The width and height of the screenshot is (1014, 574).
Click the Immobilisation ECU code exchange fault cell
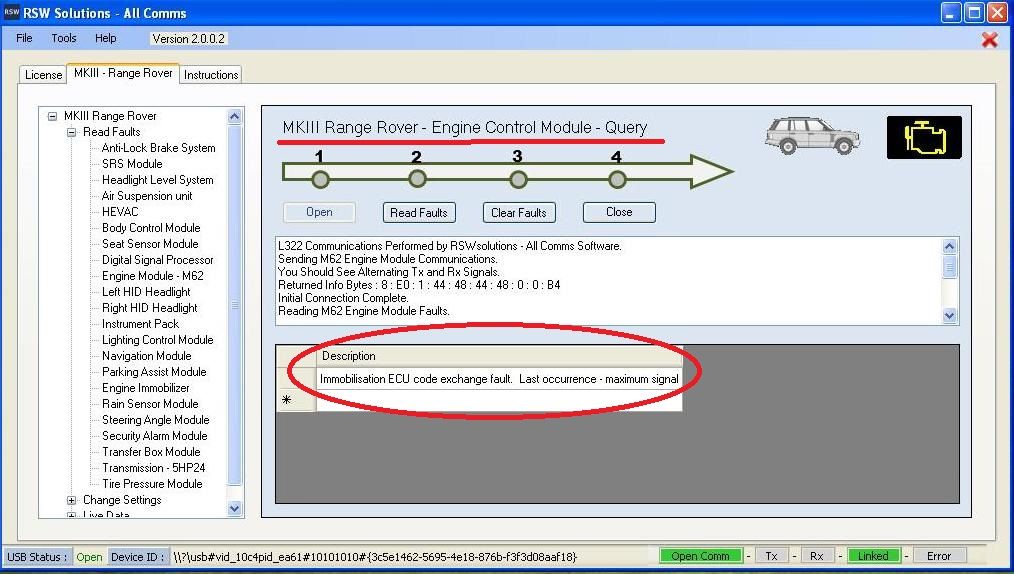pos(499,379)
